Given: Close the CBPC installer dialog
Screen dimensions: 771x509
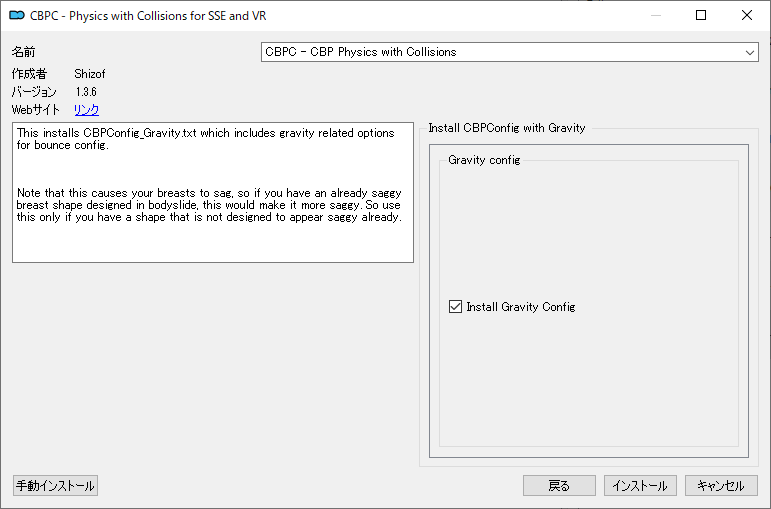Looking at the screenshot, I should tap(747, 16).
